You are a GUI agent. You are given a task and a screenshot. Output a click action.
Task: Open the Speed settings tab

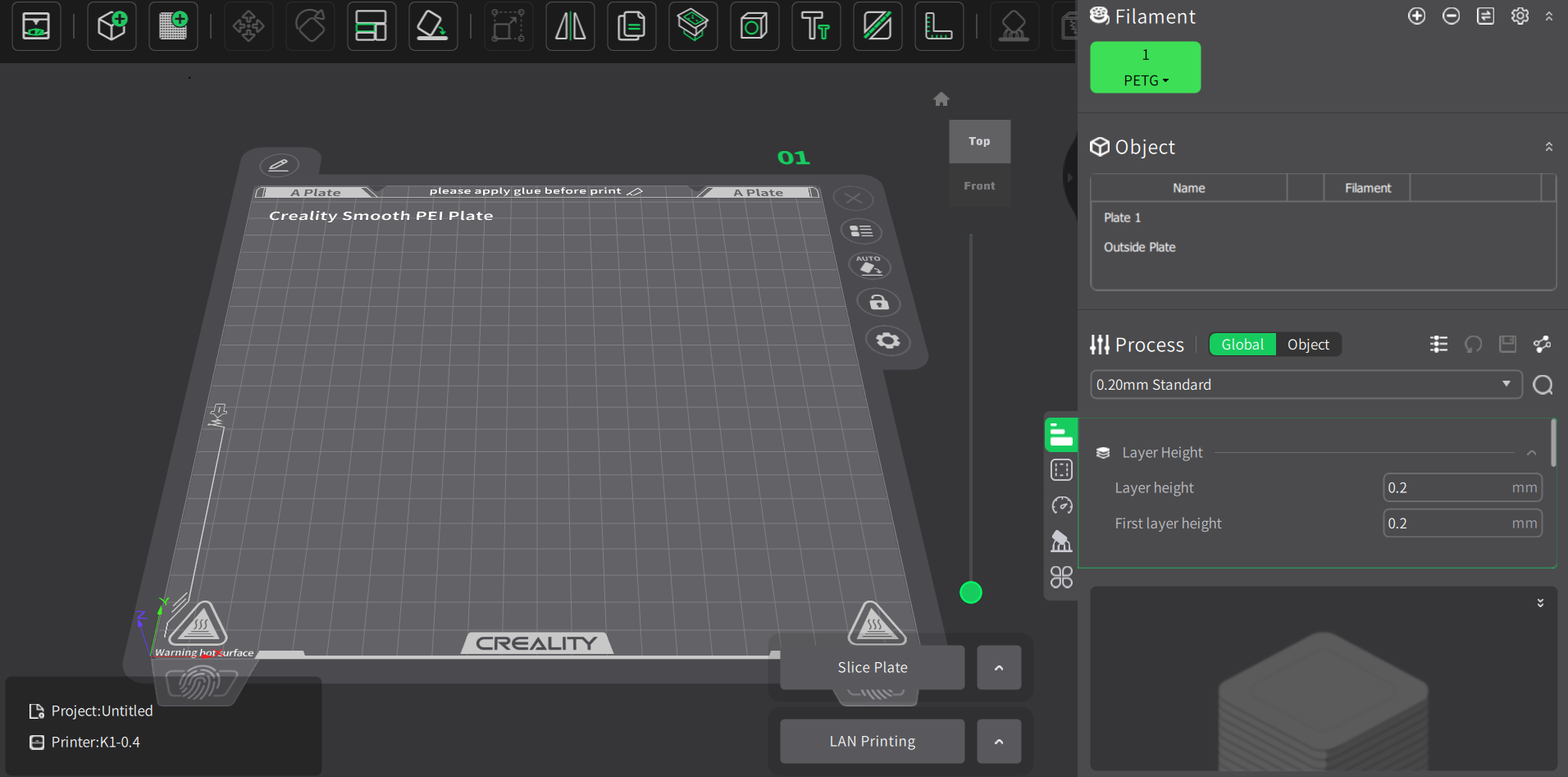(1061, 505)
